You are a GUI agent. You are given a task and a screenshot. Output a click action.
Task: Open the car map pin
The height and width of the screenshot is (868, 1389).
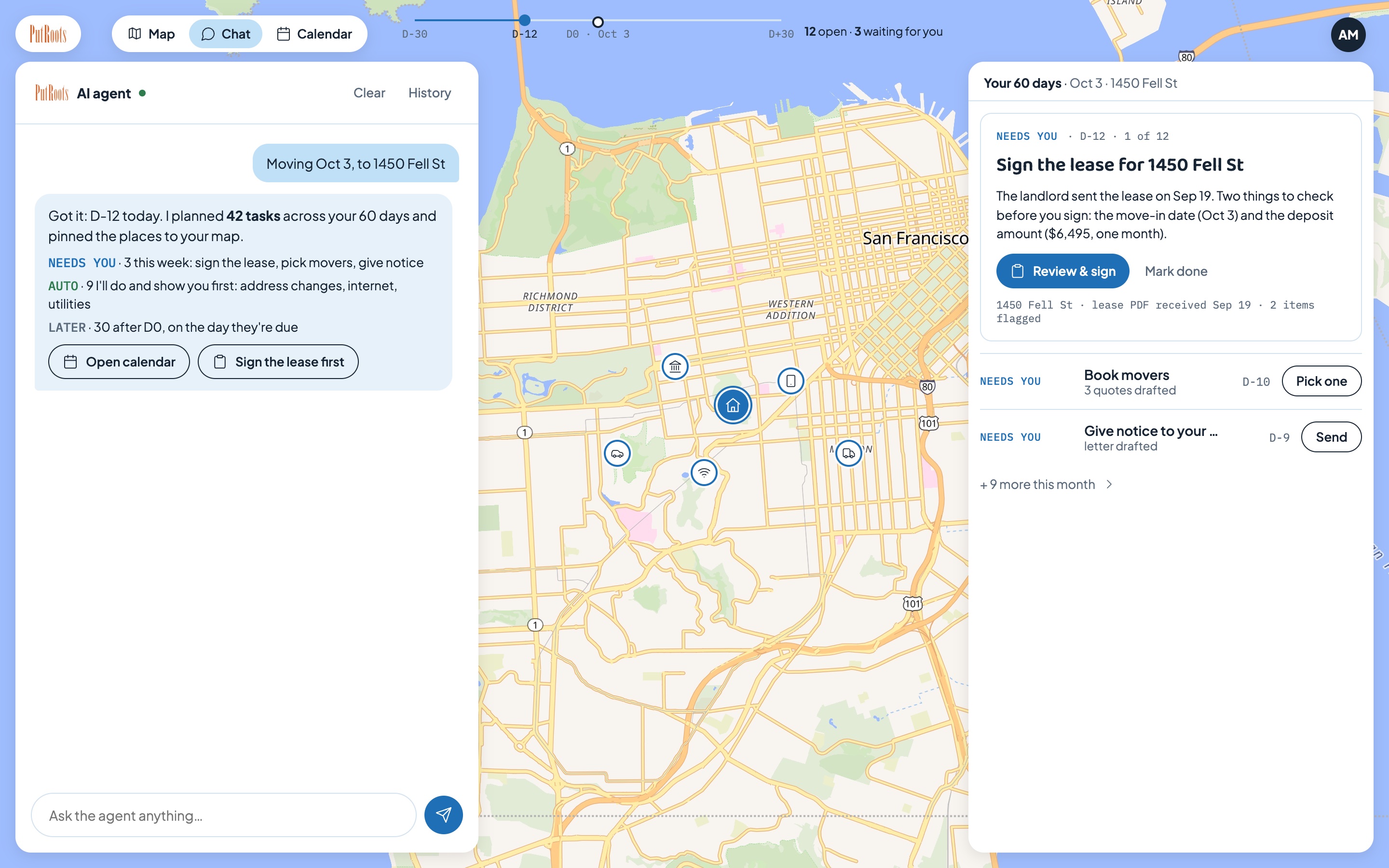(x=617, y=453)
